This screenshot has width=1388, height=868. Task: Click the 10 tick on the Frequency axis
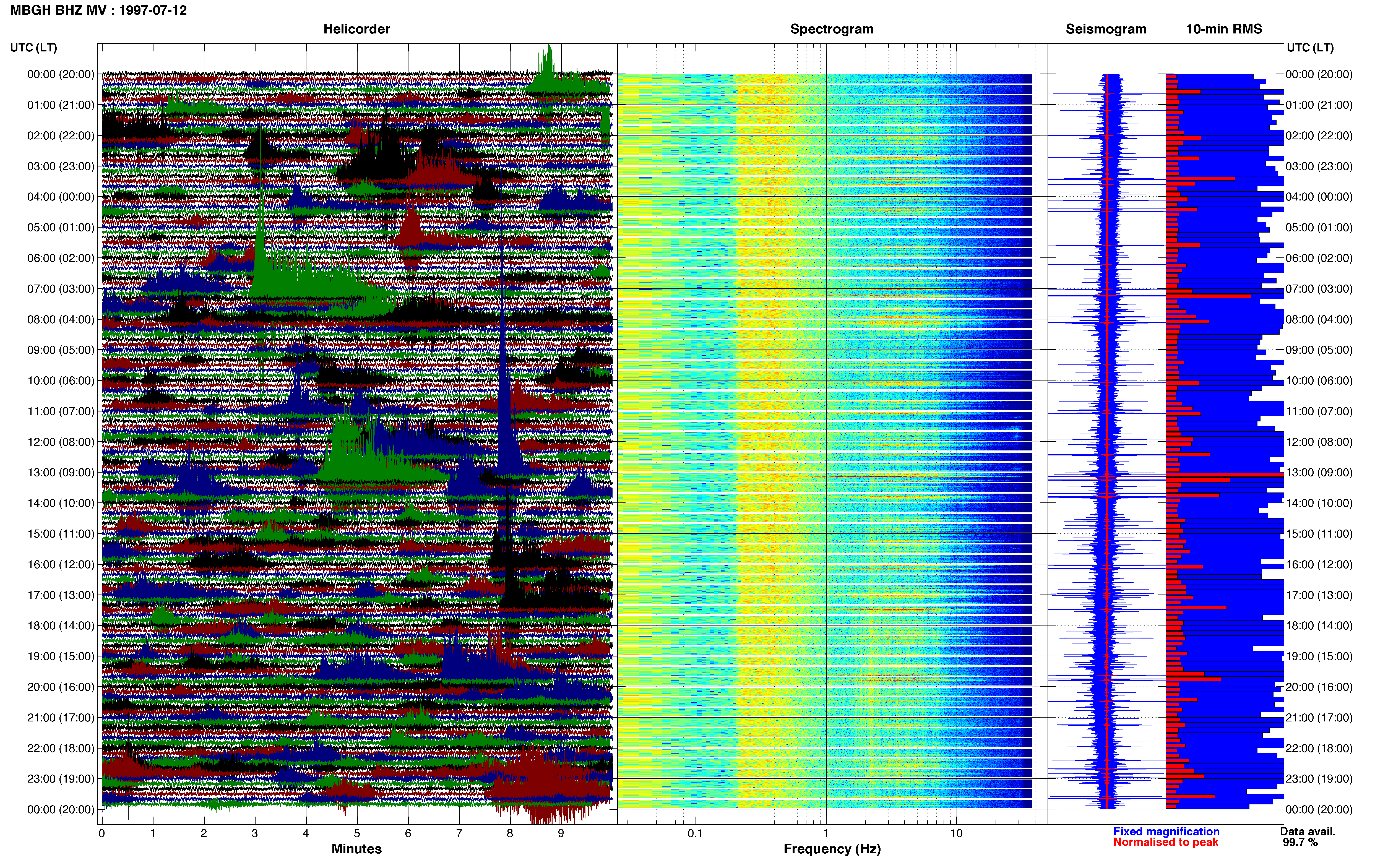pyautogui.click(x=956, y=833)
